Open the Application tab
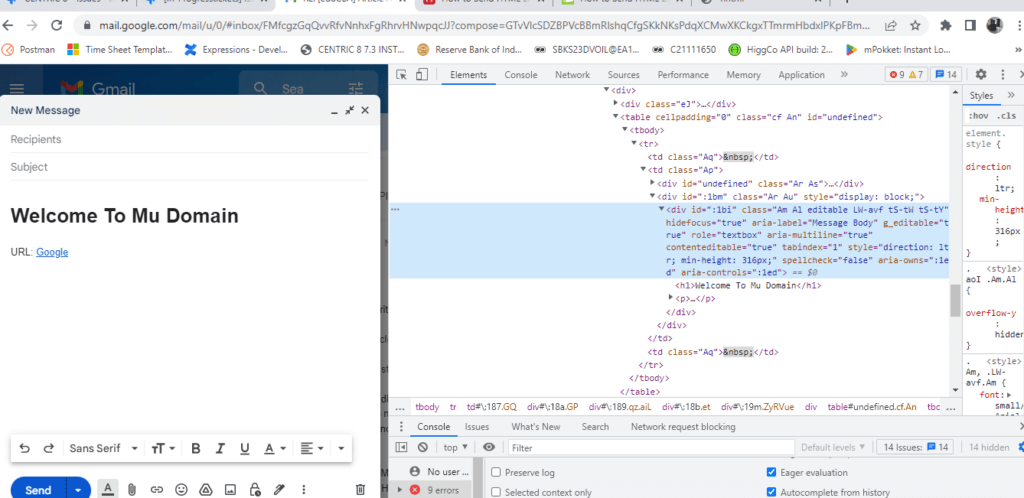 pos(801,75)
